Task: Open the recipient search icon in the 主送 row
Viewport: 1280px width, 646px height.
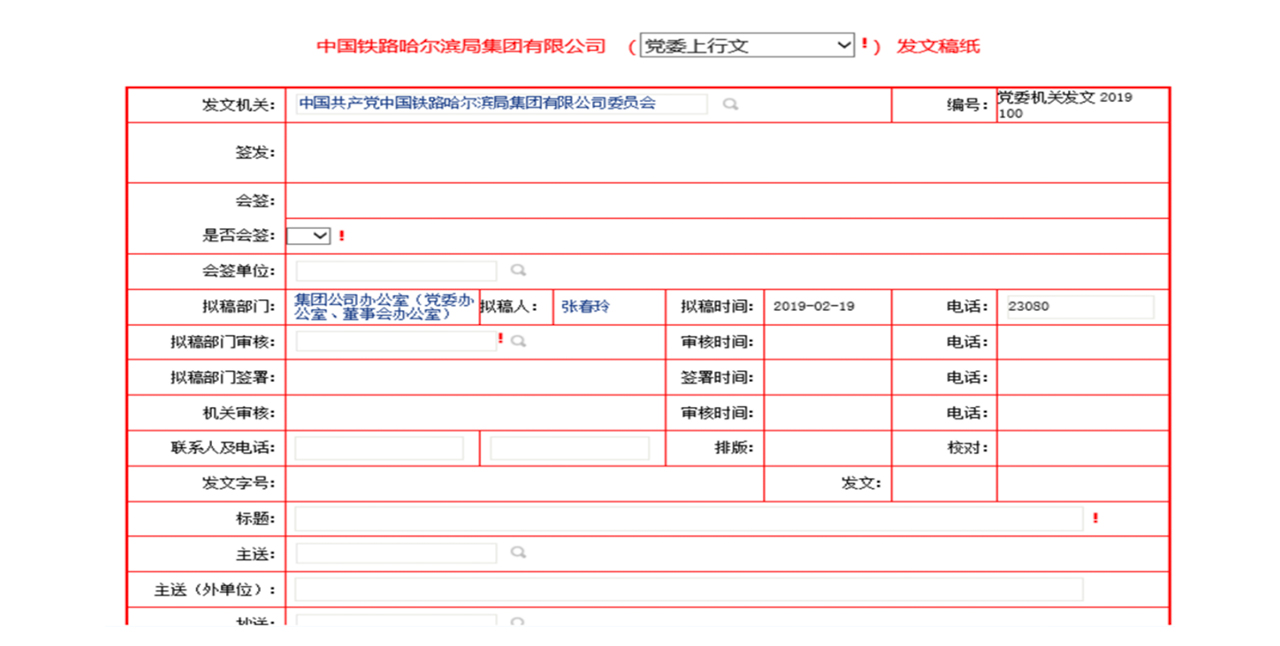Action: pos(518,552)
